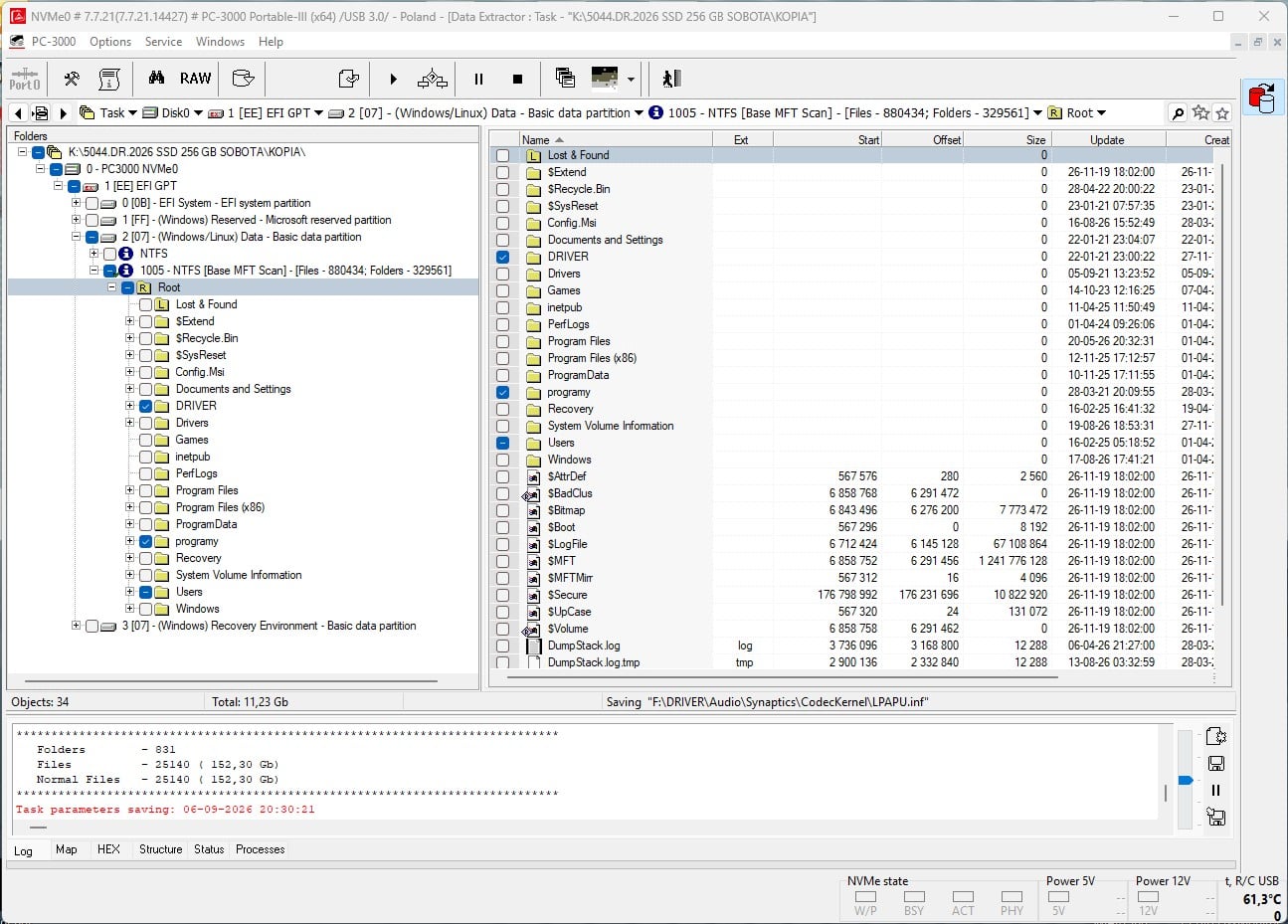
Task: Click the disk-with-arrow toolbar icon beside RAW
Action: coord(243,79)
